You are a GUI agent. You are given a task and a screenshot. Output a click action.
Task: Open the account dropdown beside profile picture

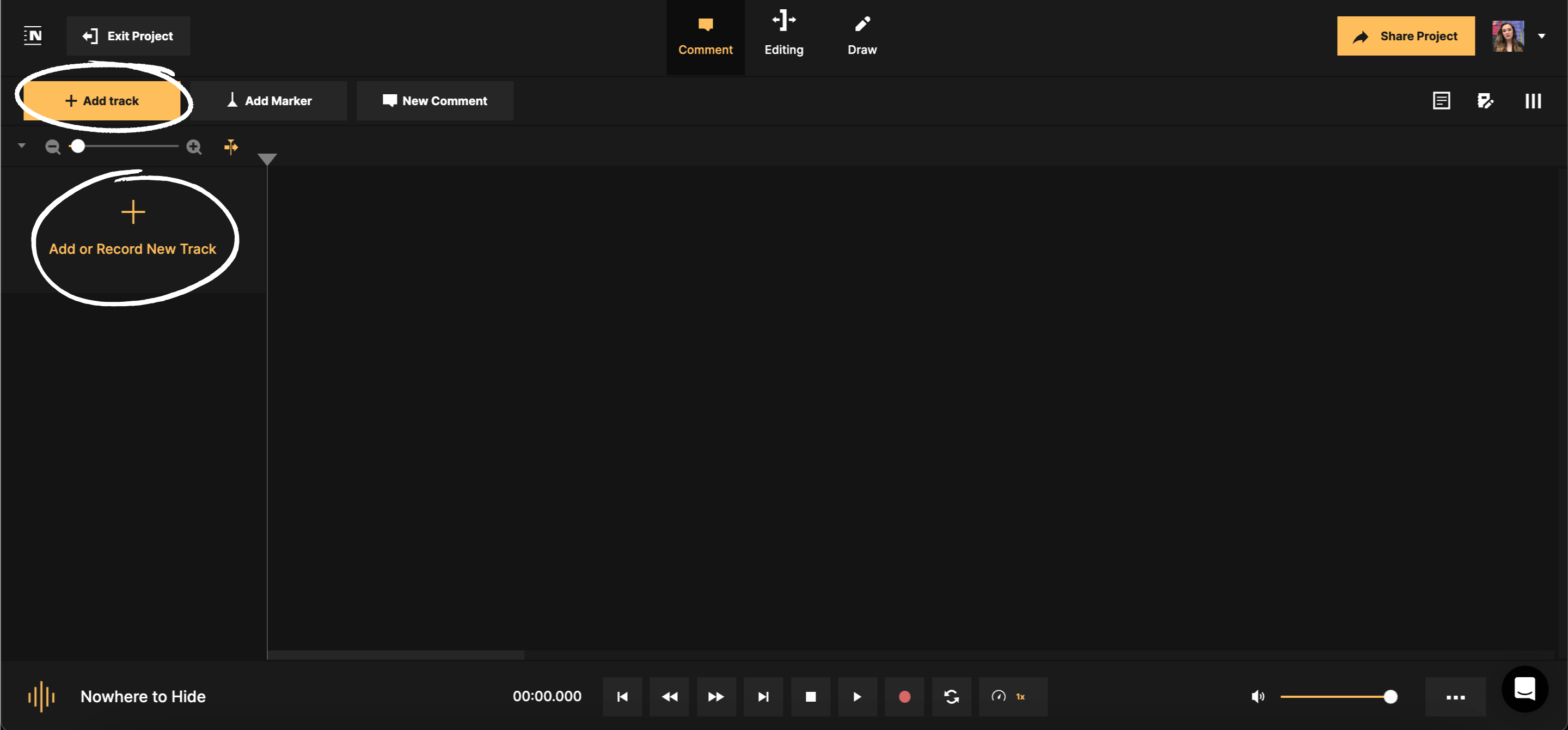pos(1542,35)
